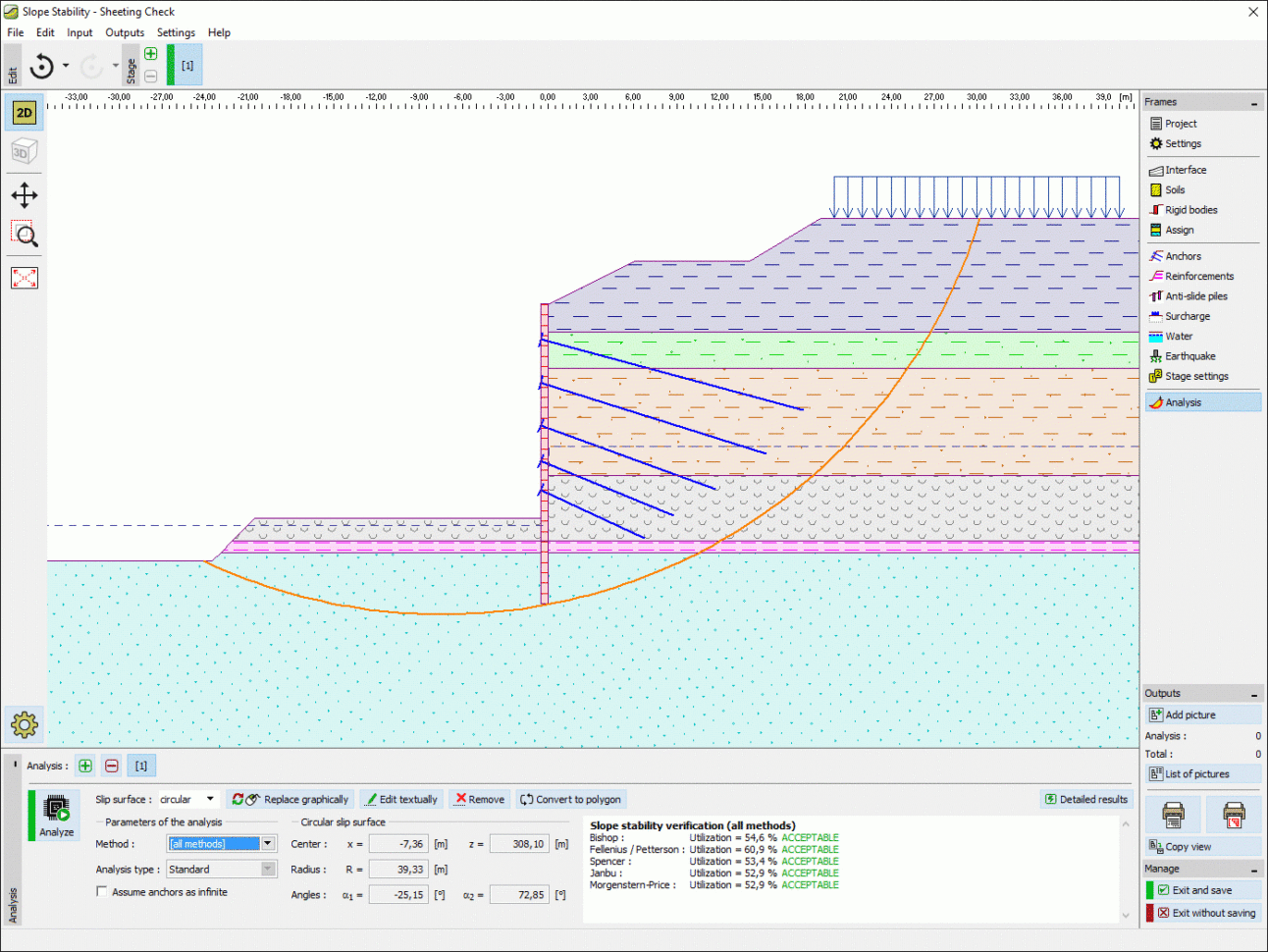Viewport: 1268px width, 952px height.
Task: Click the Radius R input field
Action: pos(398,870)
